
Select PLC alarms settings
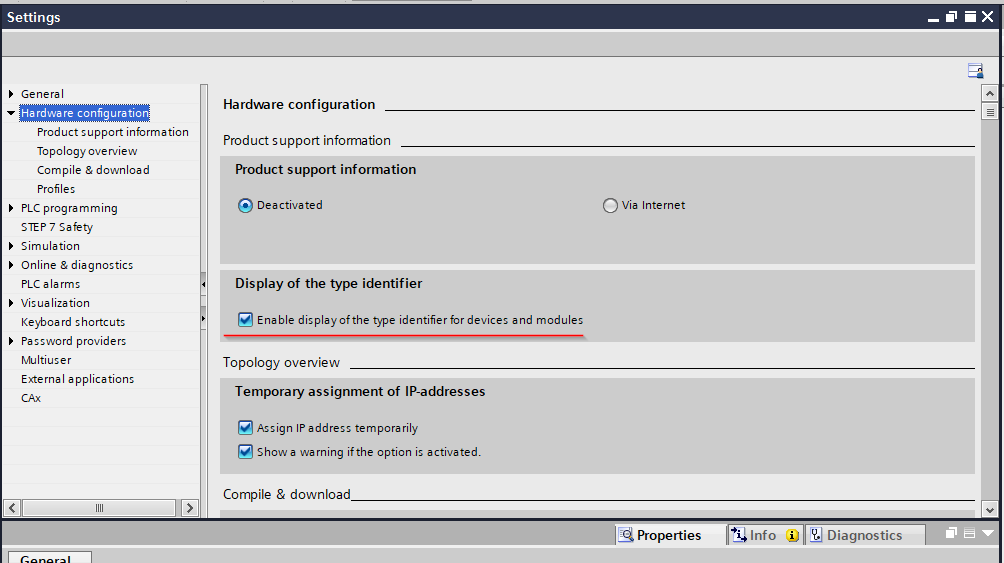[x=50, y=284]
